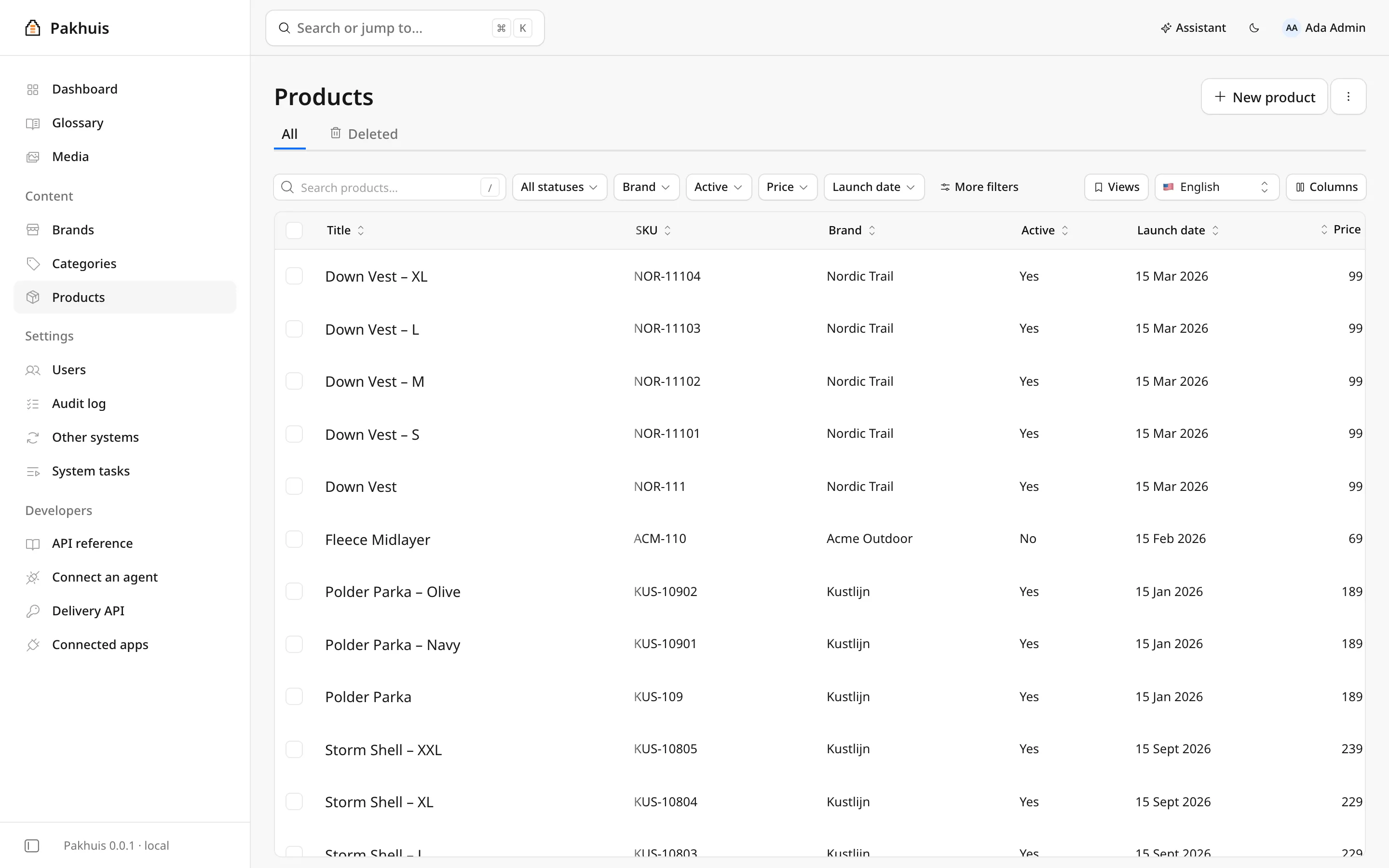Click the Pakhuis warehouse logo icon

click(33, 27)
